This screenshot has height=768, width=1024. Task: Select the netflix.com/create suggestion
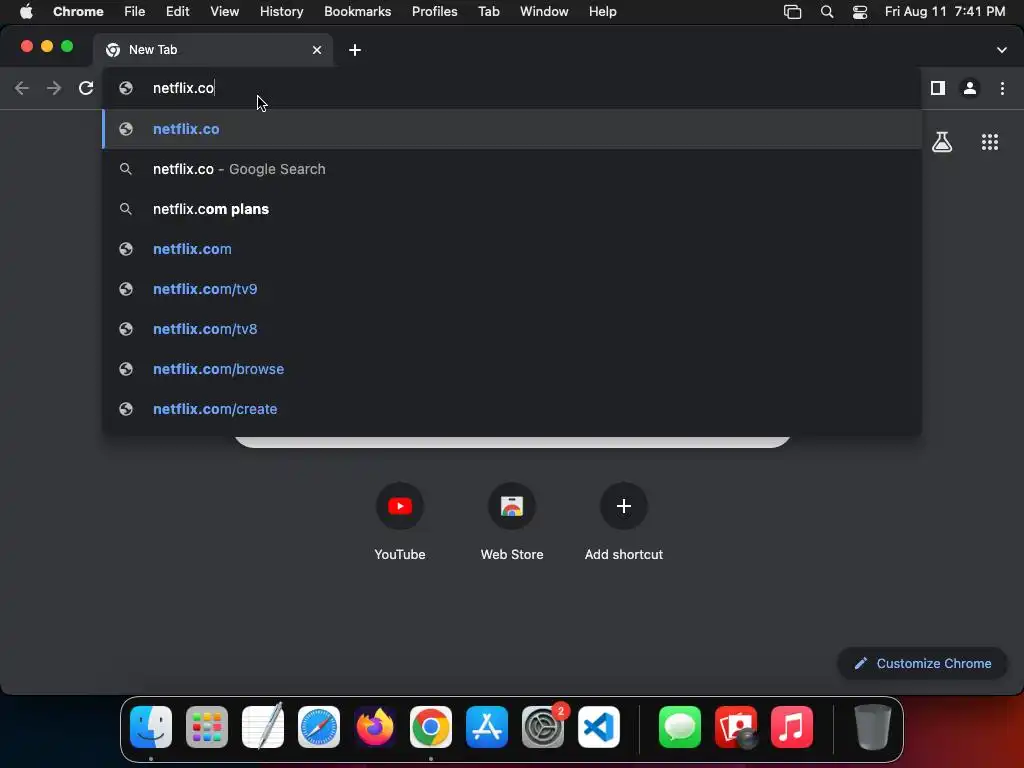(512, 409)
